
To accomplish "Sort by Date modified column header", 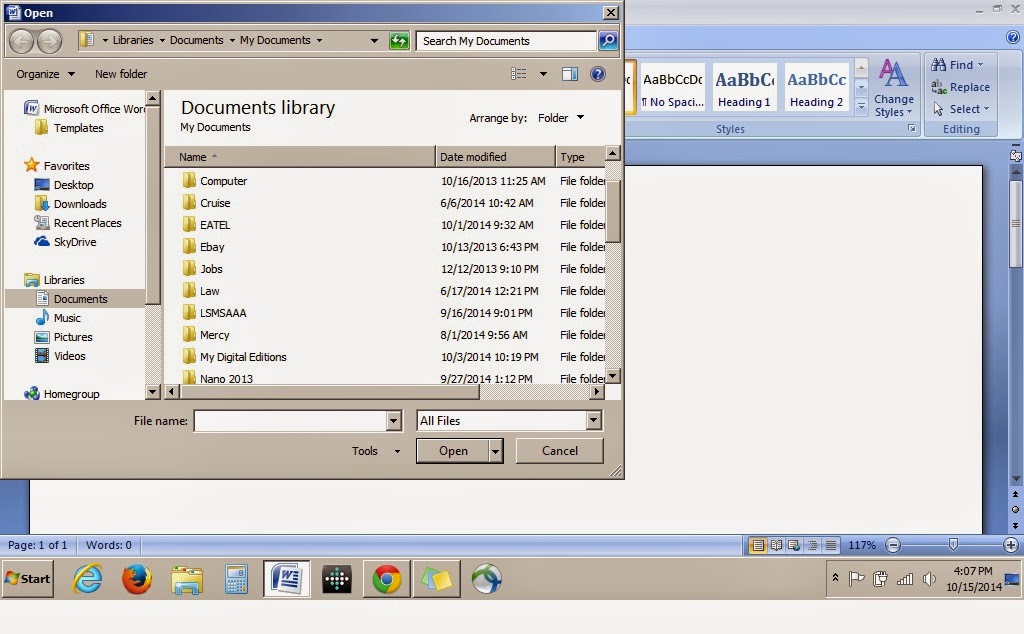I will tap(496, 157).
